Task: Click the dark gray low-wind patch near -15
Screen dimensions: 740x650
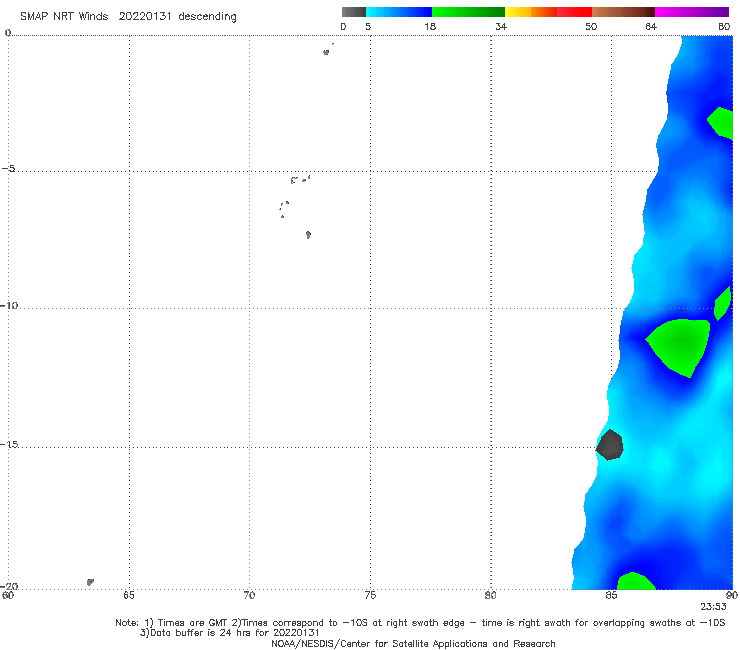Action: pos(610,445)
